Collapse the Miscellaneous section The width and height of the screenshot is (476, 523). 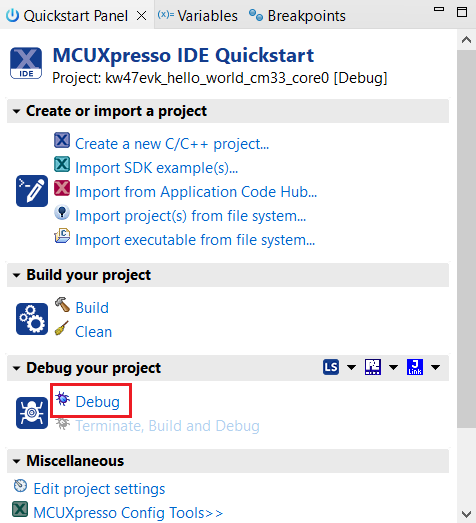tap(16, 461)
